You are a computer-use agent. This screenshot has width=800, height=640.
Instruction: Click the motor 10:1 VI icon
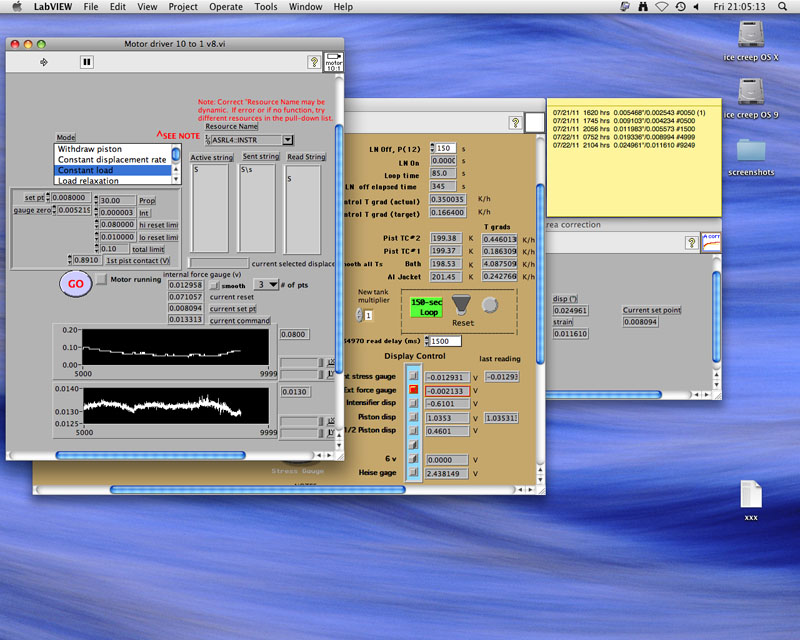(x=333, y=62)
